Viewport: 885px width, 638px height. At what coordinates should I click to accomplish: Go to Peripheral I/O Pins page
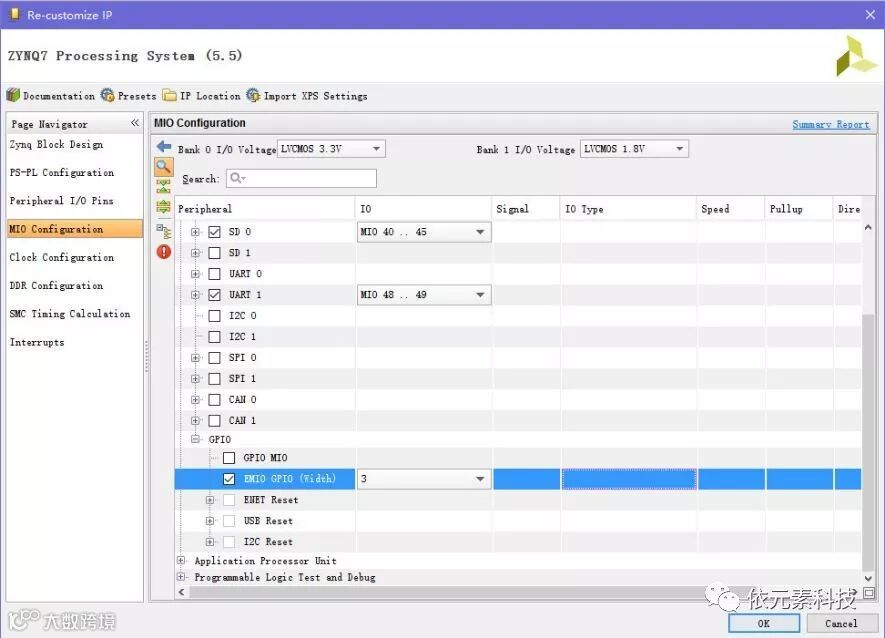(62, 201)
